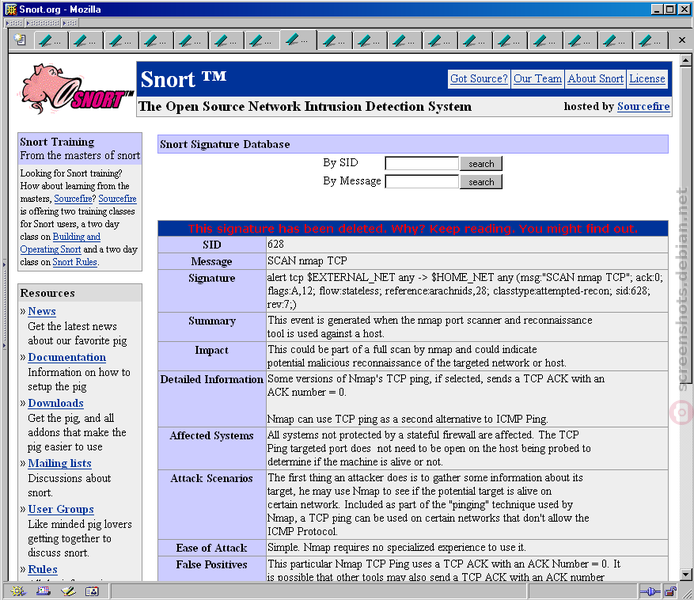Screen dimensions: 694x600
Task: Click the security padlock icon in the status bar
Action: click(670, 591)
